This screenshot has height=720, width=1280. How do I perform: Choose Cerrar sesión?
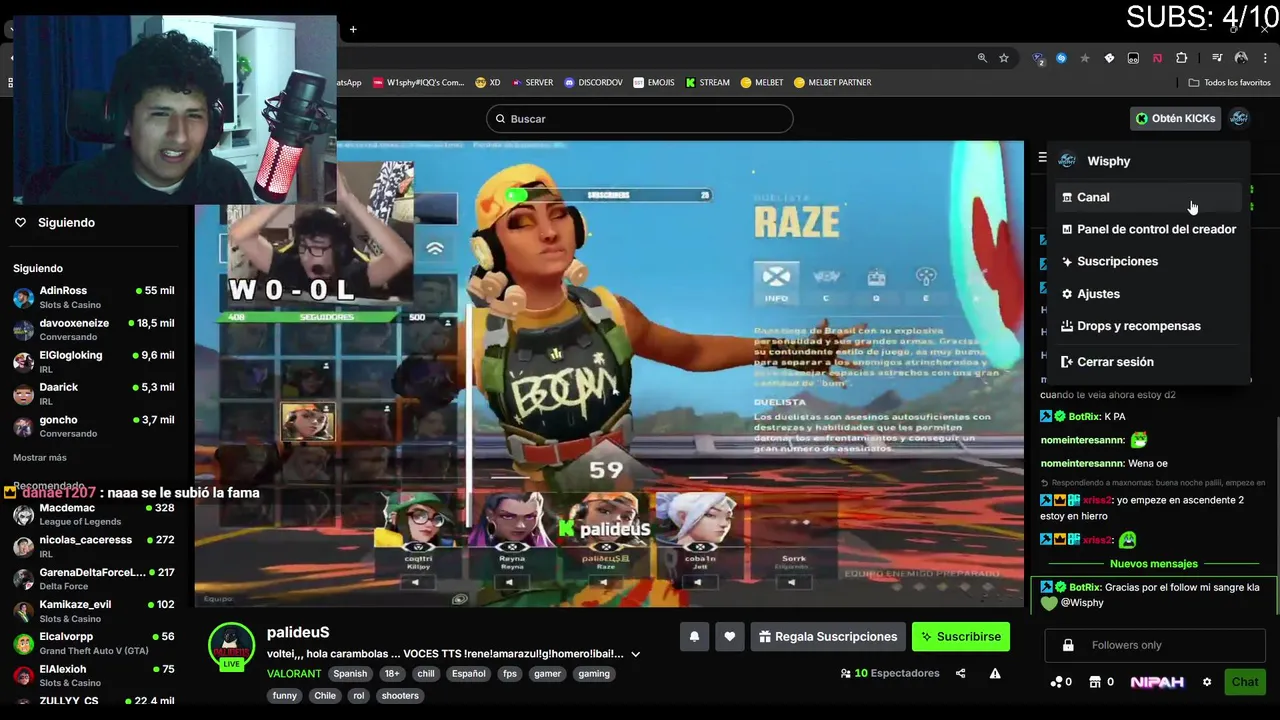(1147, 362)
